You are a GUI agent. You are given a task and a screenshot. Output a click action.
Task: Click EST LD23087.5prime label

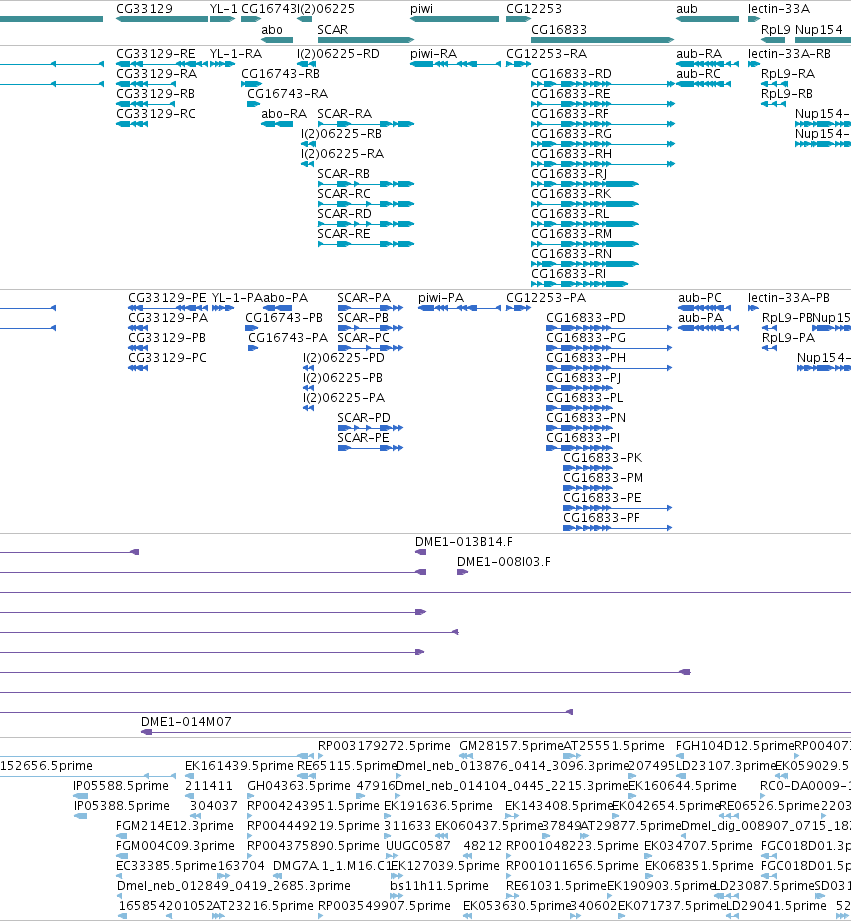(765, 885)
